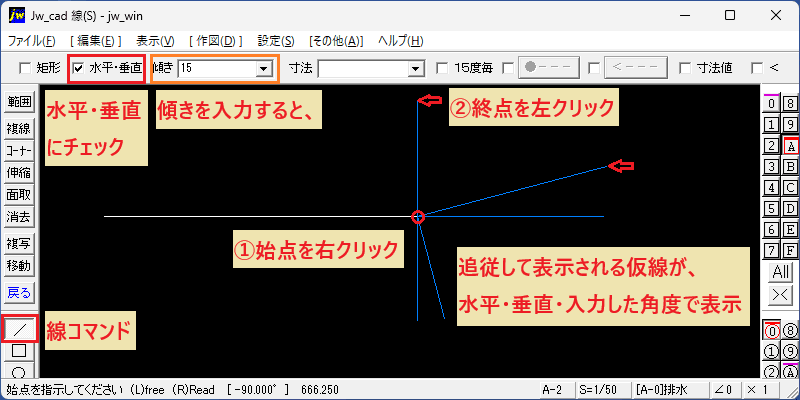Activate the 複線 double line tool

(x=19, y=129)
